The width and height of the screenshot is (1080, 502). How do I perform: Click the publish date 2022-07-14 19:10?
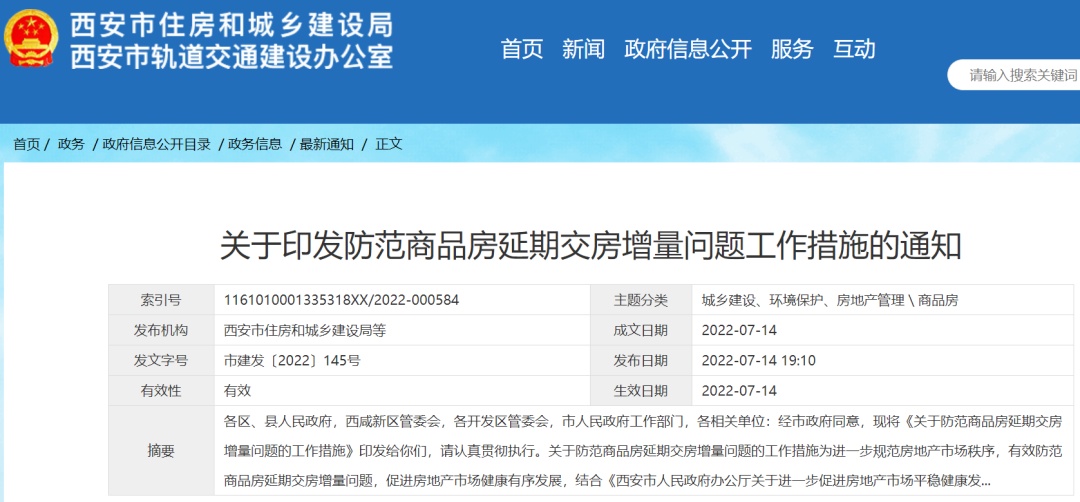click(x=758, y=360)
